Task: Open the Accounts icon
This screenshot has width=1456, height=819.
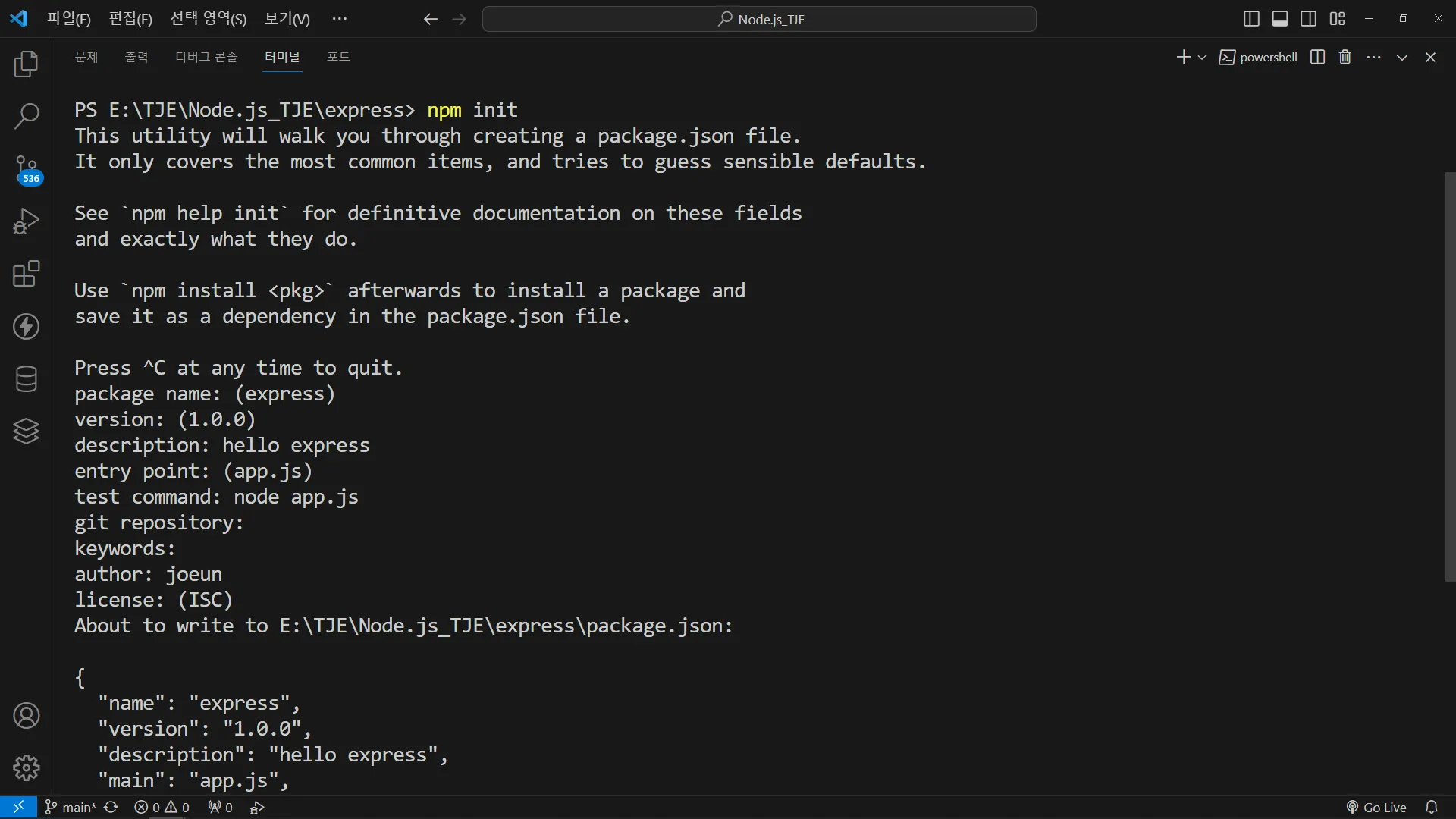Action: (x=26, y=716)
